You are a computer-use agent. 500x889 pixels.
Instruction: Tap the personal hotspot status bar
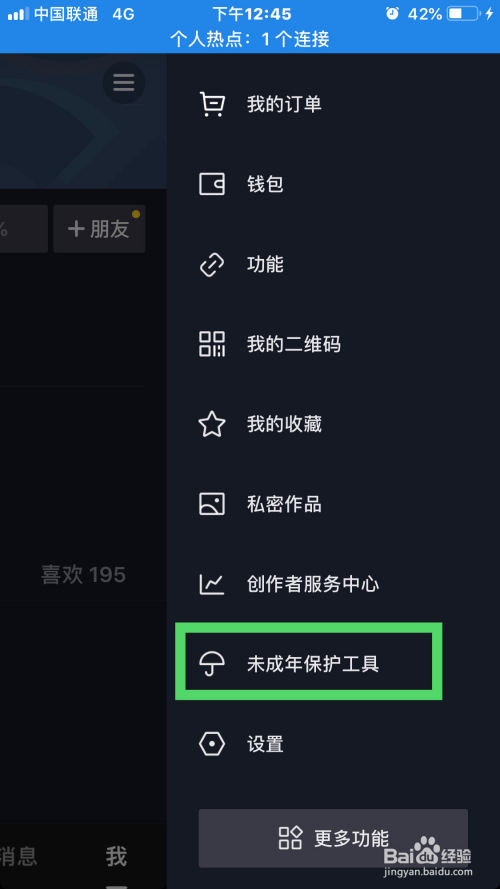click(x=250, y=39)
